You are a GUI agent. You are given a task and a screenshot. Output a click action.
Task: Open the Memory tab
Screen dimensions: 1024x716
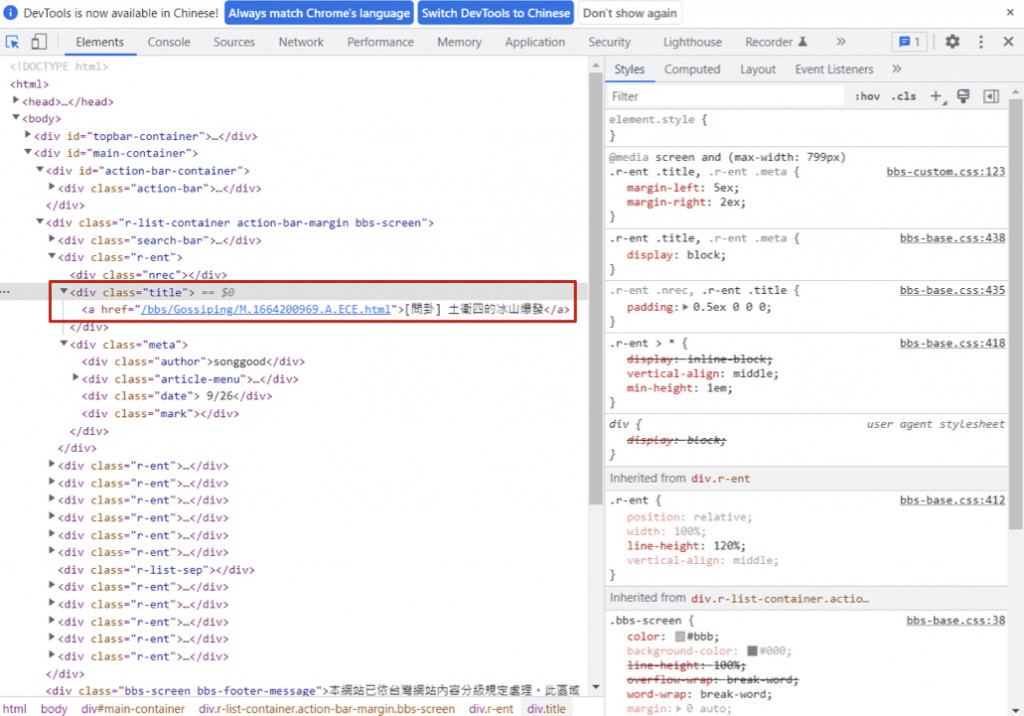(459, 42)
